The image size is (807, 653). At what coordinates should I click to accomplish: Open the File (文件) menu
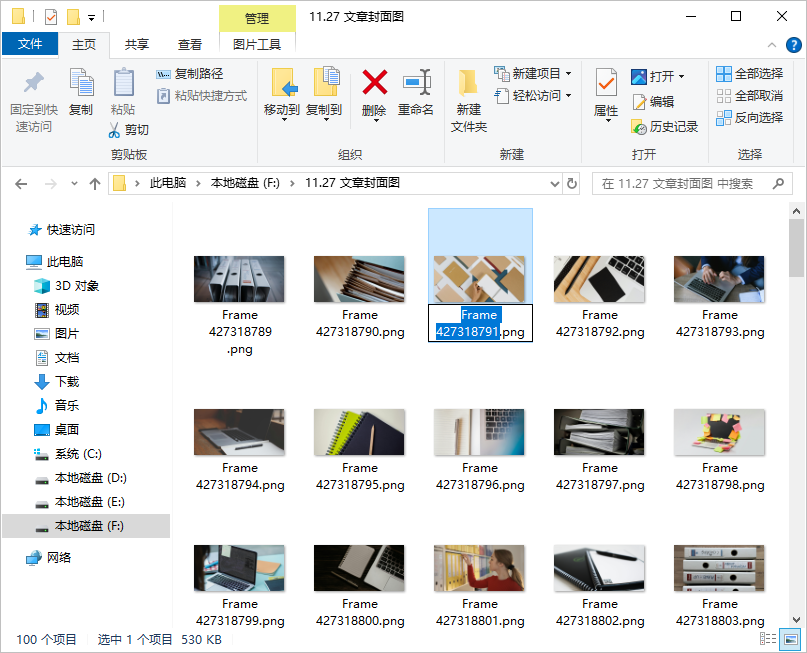[30, 44]
